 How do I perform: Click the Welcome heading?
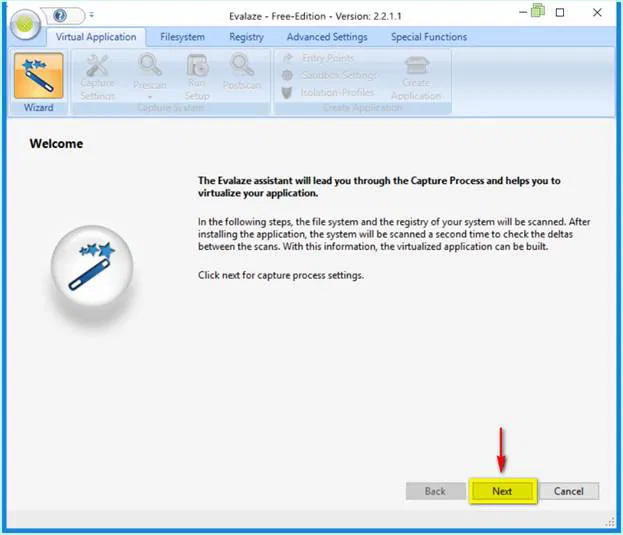coord(56,144)
